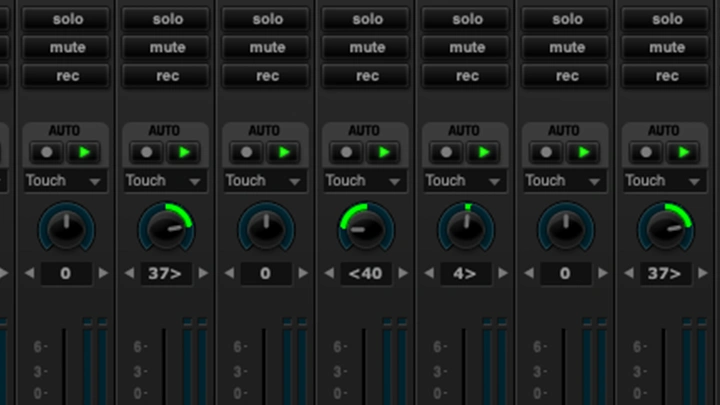Image resolution: width=720 pixels, height=405 pixels.
Task: Click right pan arrow on the leftmost full strip
Action: (103, 274)
